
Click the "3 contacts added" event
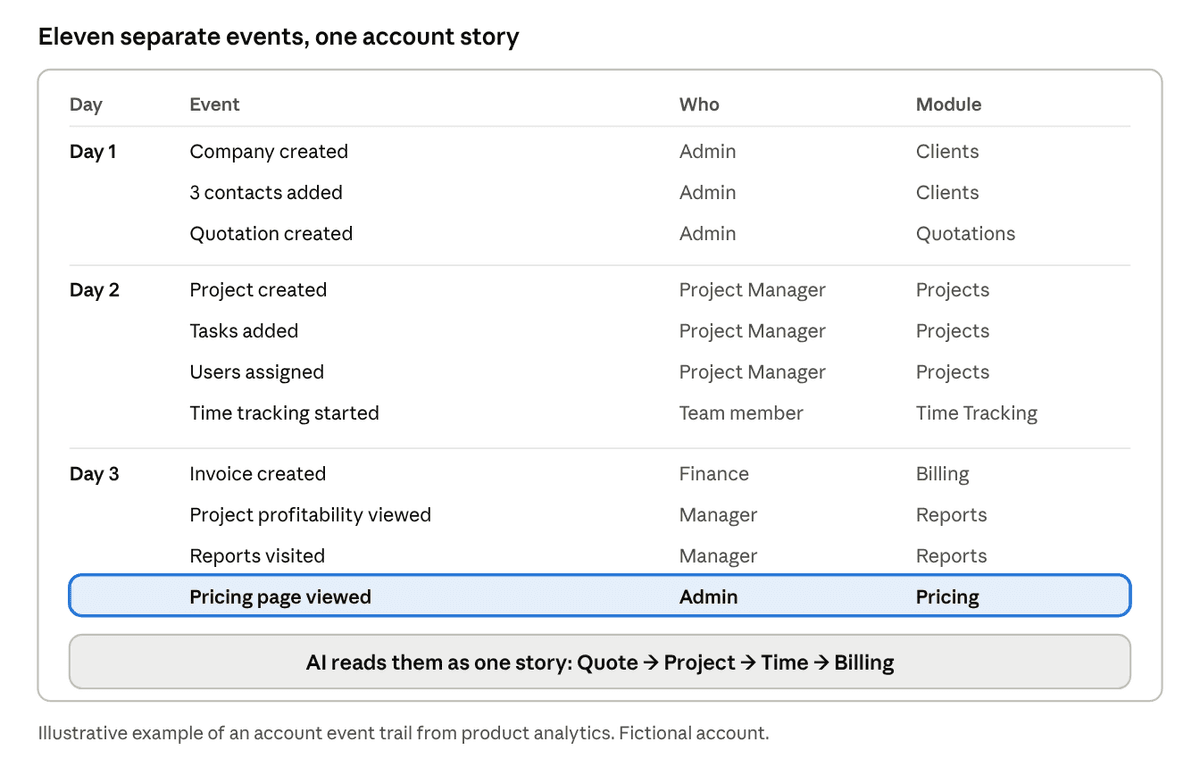[x=266, y=193]
